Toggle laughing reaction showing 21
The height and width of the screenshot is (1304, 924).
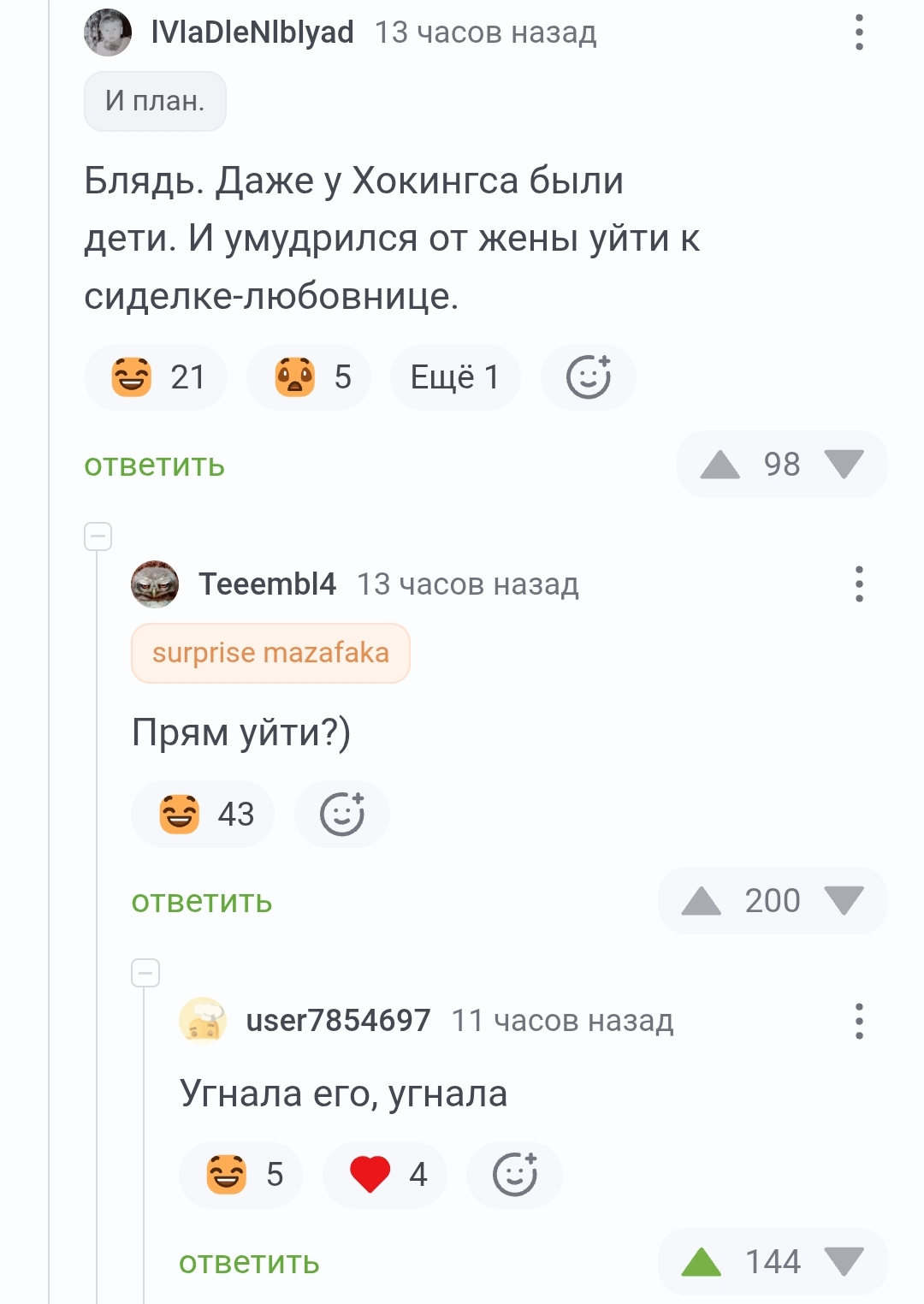156,377
